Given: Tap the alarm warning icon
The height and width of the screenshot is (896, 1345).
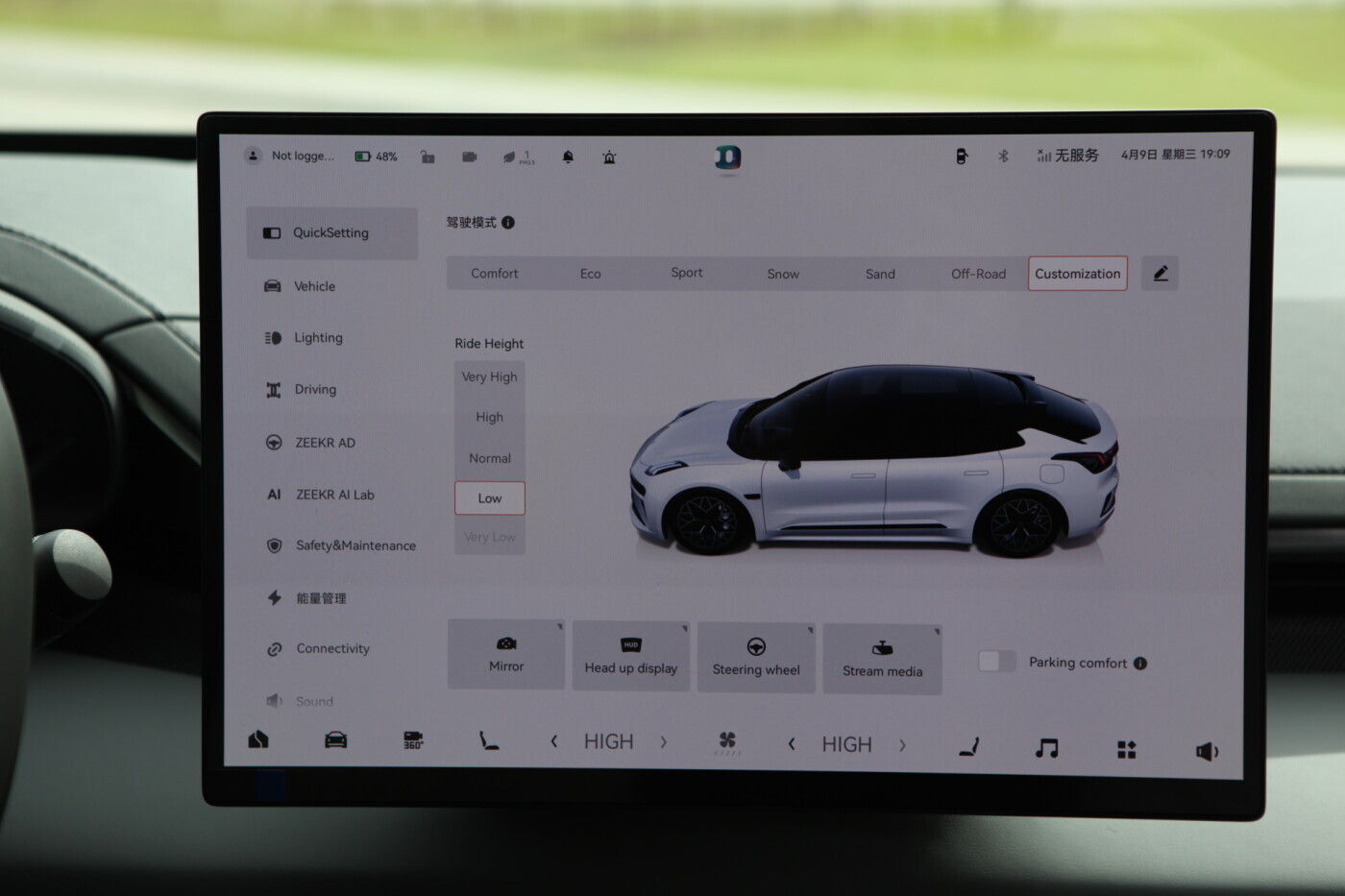Looking at the screenshot, I should click(x=609, y=157).
